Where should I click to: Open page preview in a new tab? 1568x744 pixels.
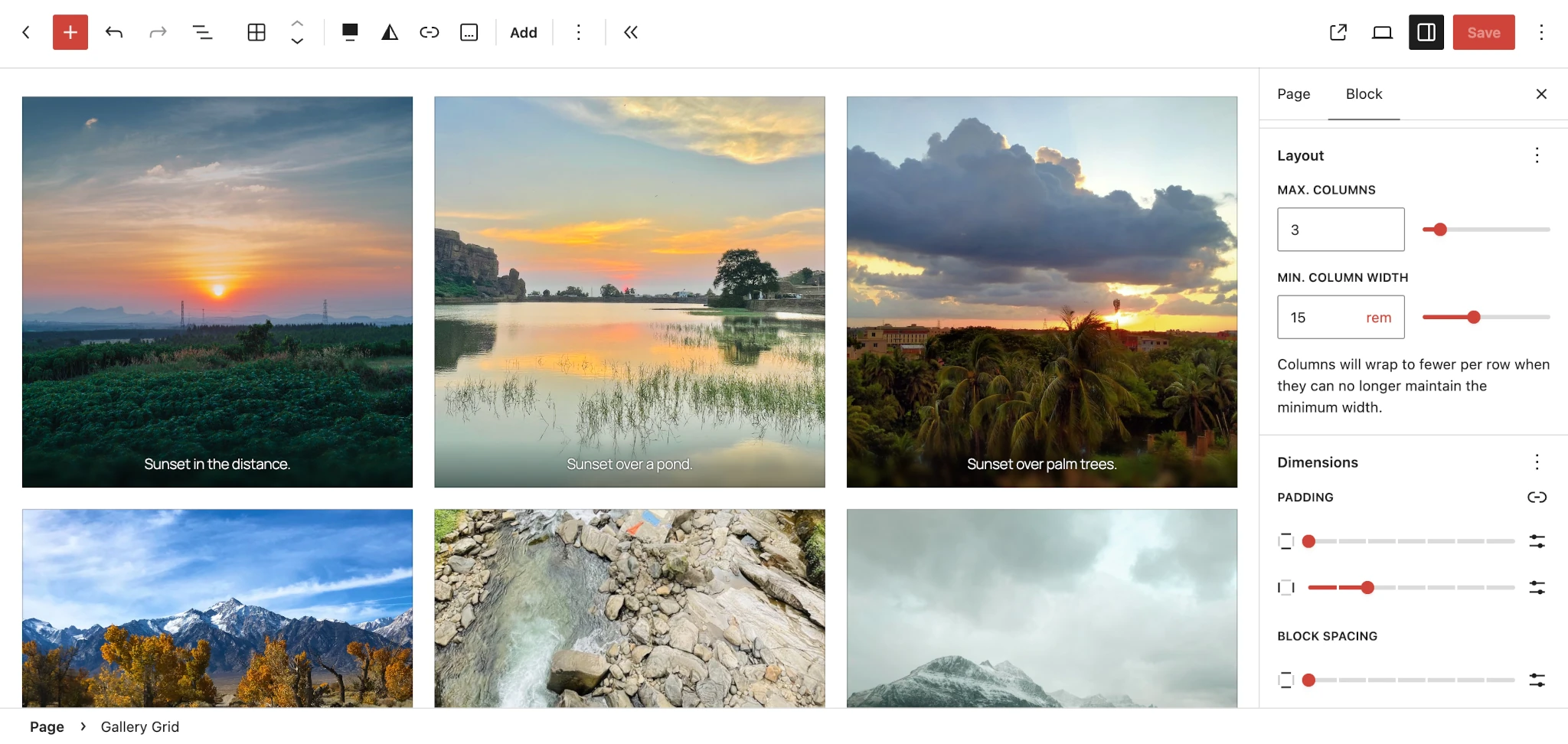[x=1338, y=32]
